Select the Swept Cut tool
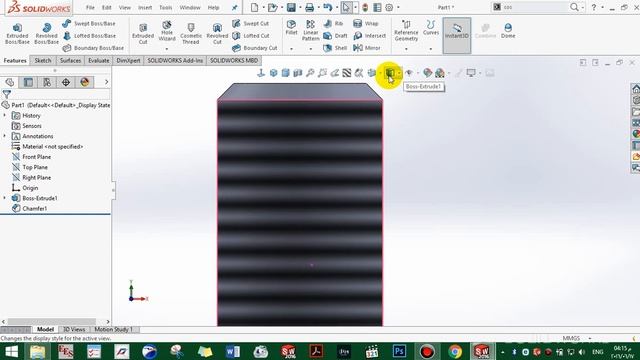This screenshot has height=360, width=640. [251, 24]
